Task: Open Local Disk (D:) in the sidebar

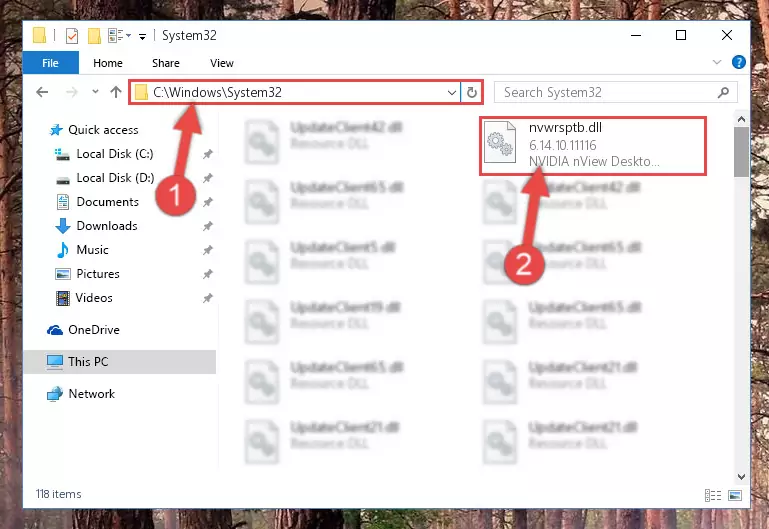Action: [115, 178]
